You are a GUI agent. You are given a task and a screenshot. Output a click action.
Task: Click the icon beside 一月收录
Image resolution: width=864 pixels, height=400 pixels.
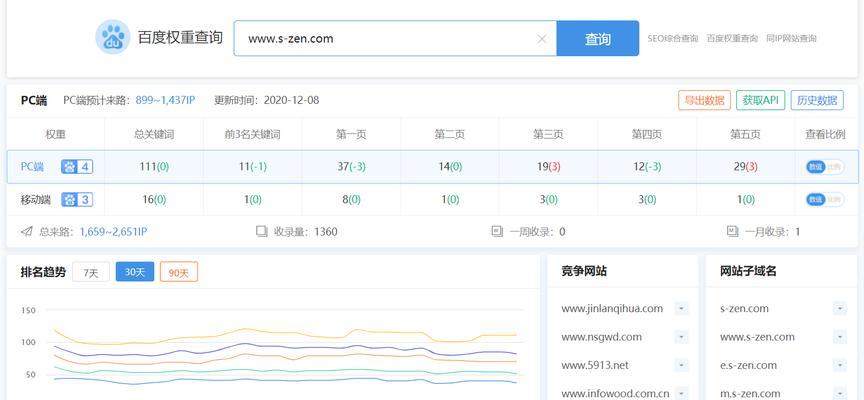pyautogui.click(x=732, y=232)
